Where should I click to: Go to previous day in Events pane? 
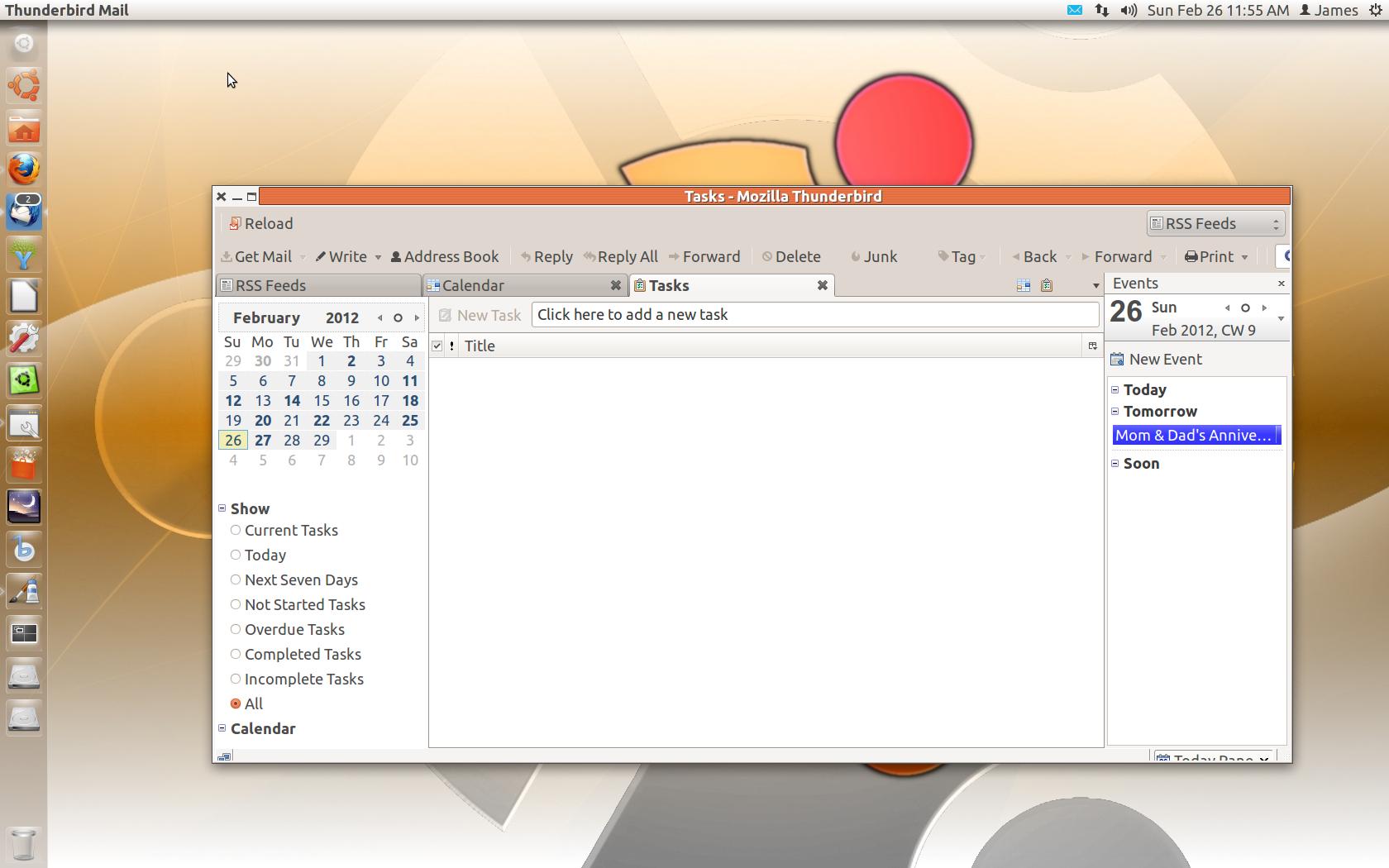click(1227, 308)
